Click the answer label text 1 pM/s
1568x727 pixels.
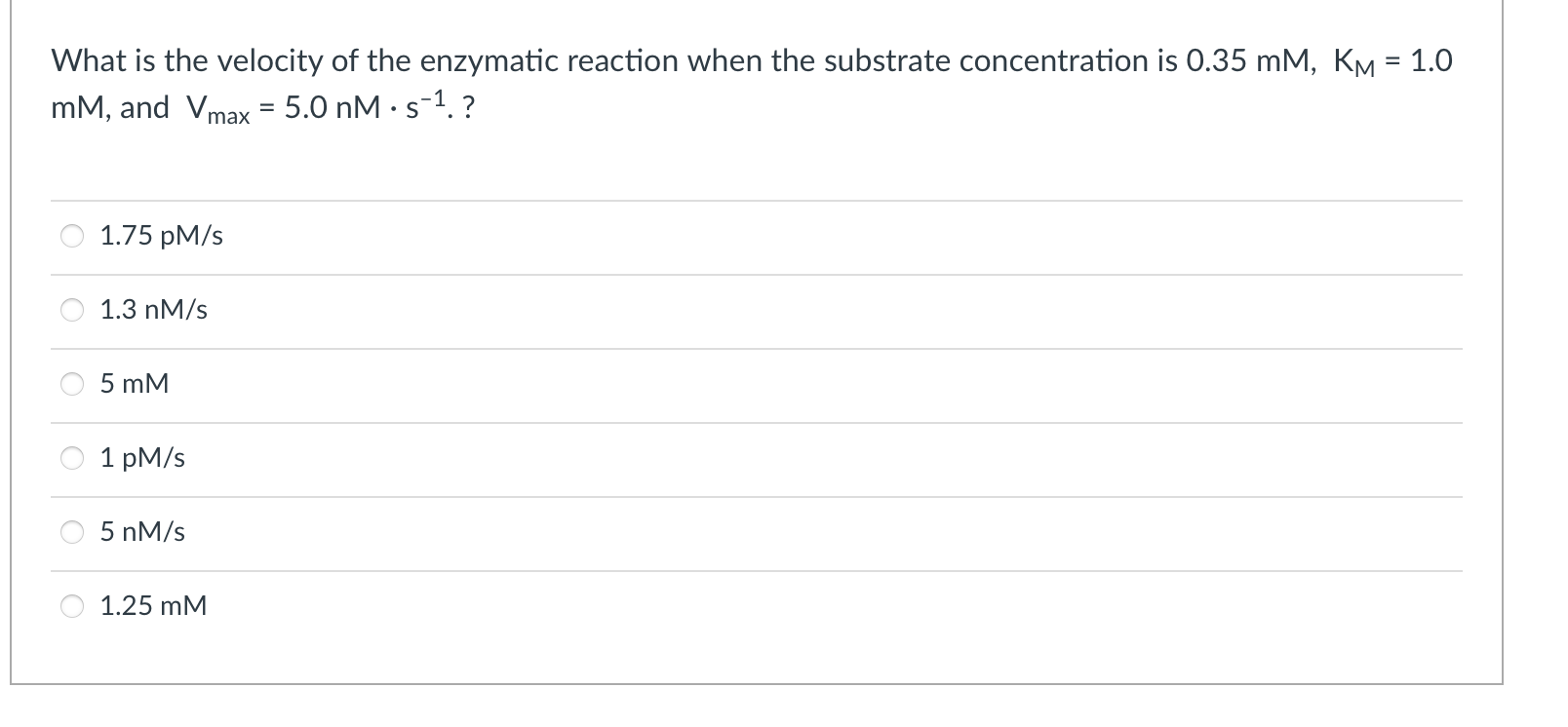(141, 458)
